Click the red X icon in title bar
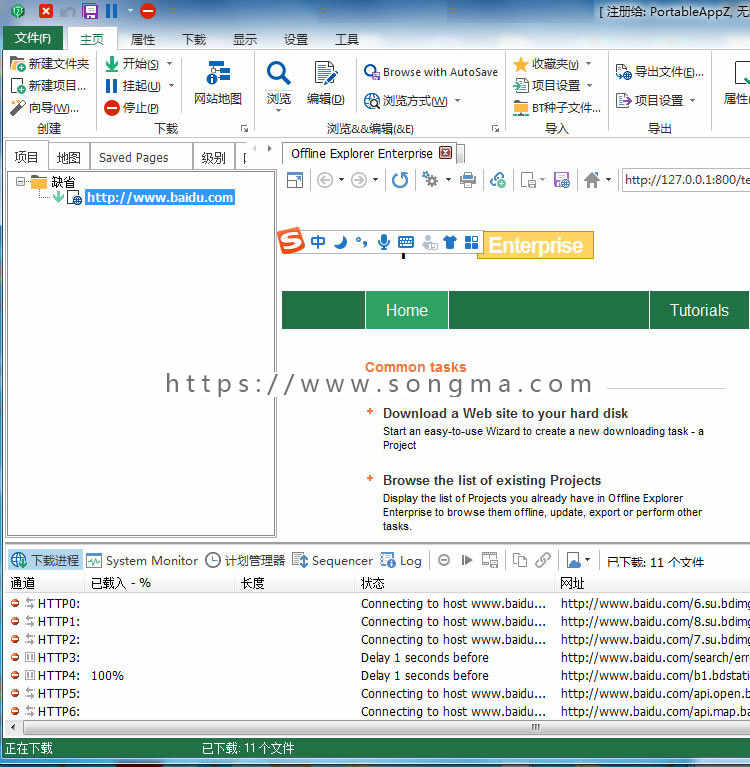750x767 pixels. [46, 11]
